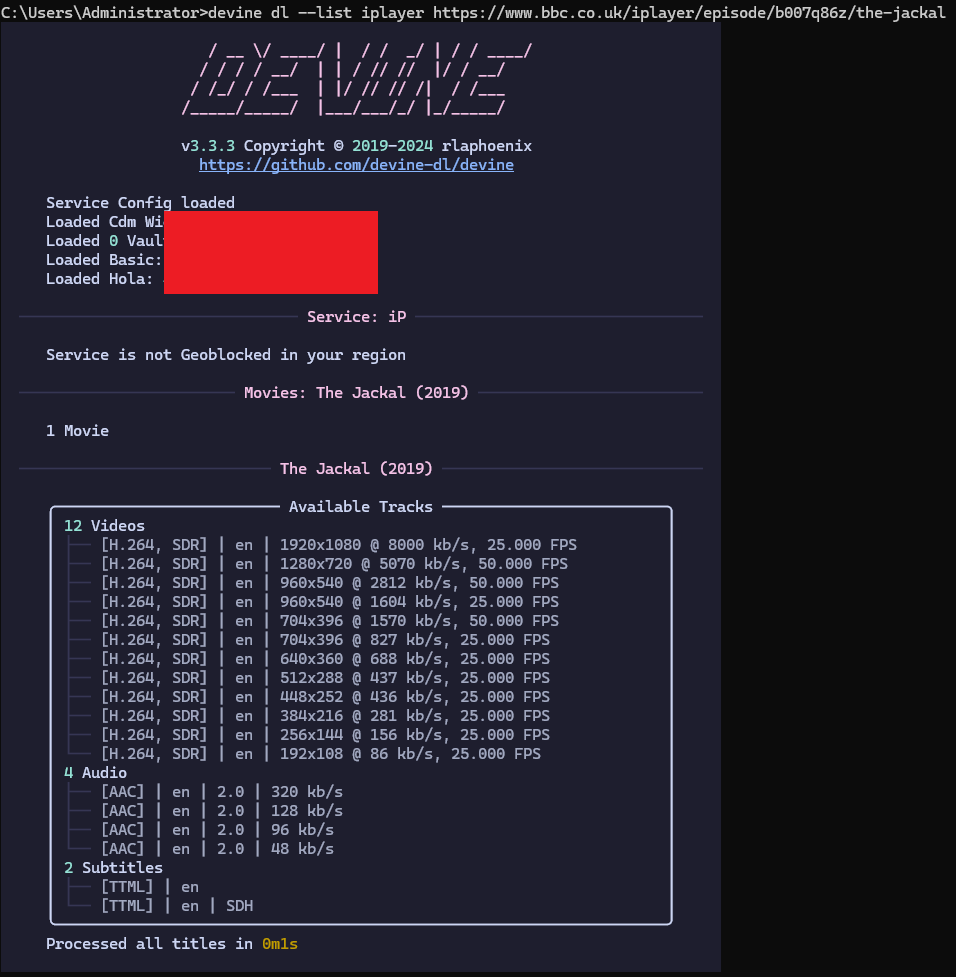
Task: Select the 960x540 @ 1604 kb/s video row
Action: (330, 602)
